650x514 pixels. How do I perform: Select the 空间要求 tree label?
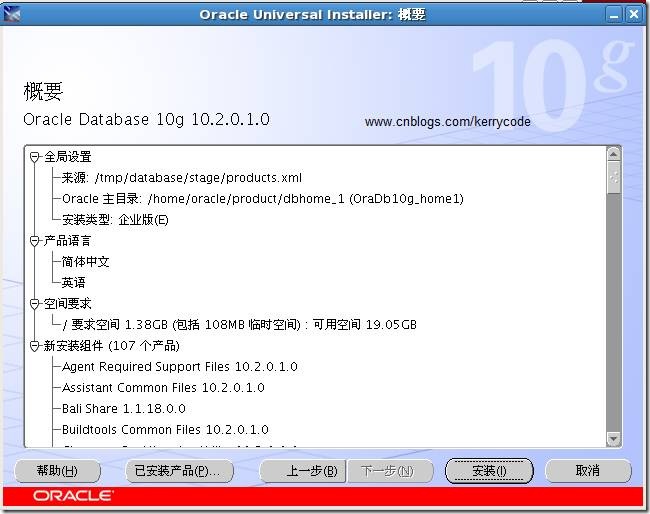point(68,304)
